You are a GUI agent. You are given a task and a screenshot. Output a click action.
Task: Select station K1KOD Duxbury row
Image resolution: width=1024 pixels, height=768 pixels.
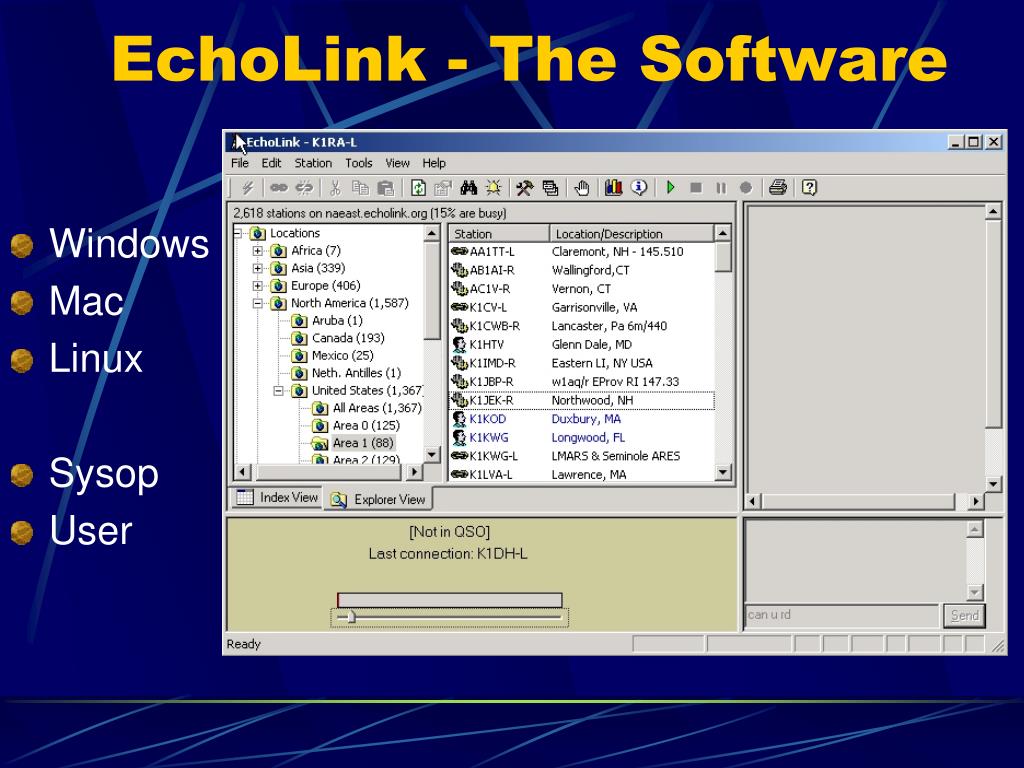click(581, 419)
